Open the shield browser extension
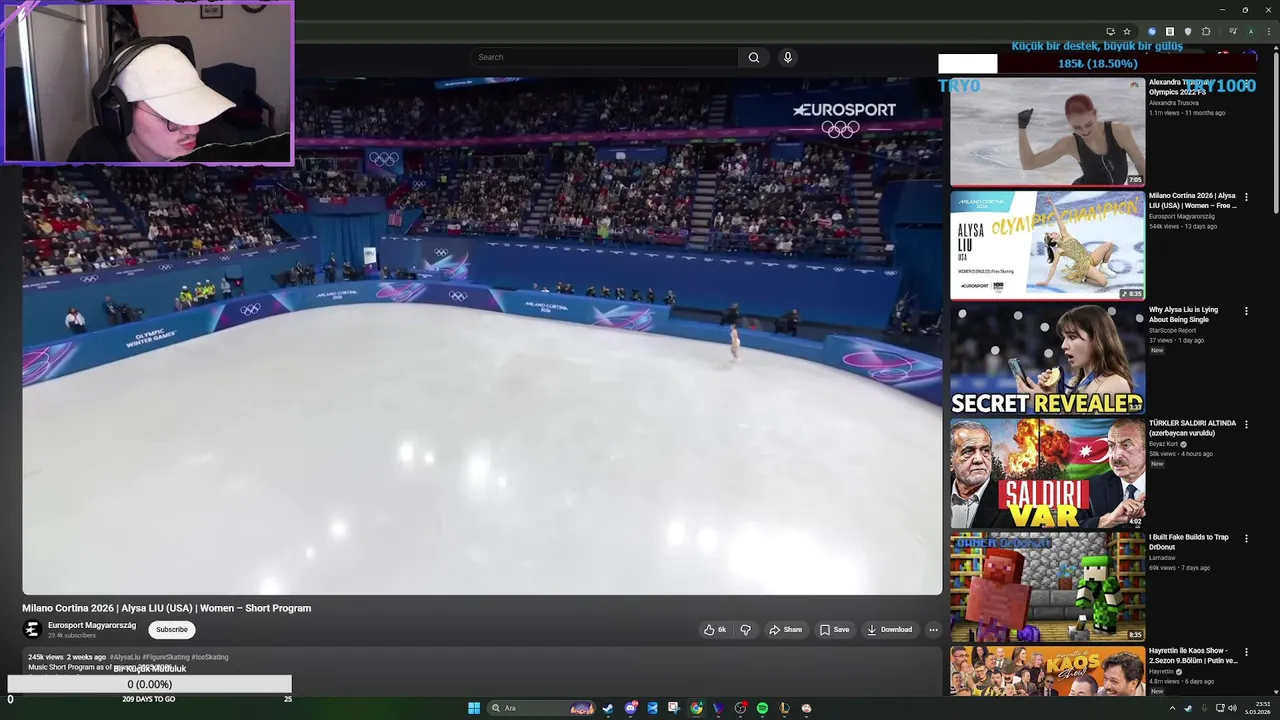This screenshot has height=720, width=1280. coord(1188,32)
